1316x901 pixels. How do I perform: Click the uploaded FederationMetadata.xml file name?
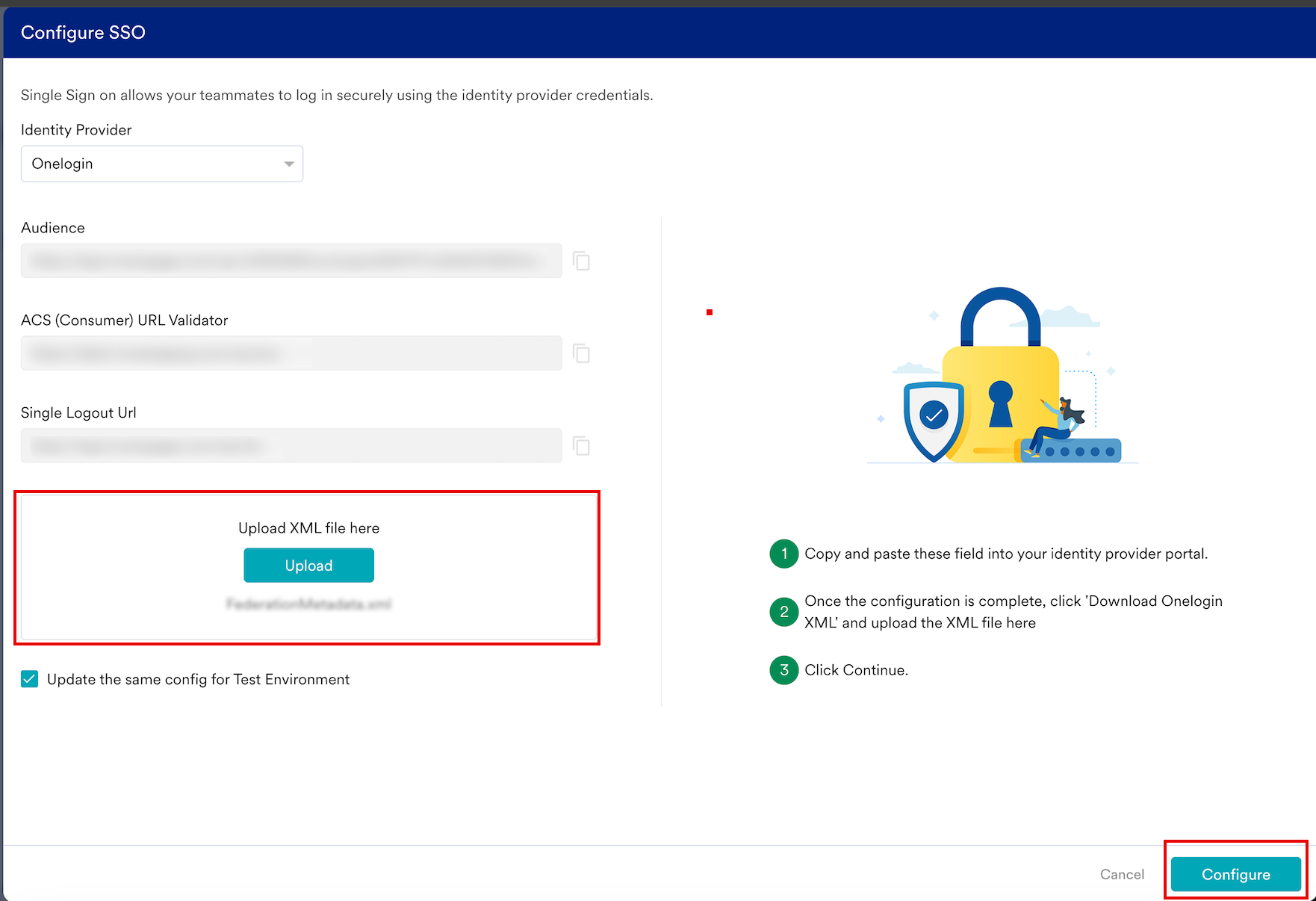click(x=308, y=604)
